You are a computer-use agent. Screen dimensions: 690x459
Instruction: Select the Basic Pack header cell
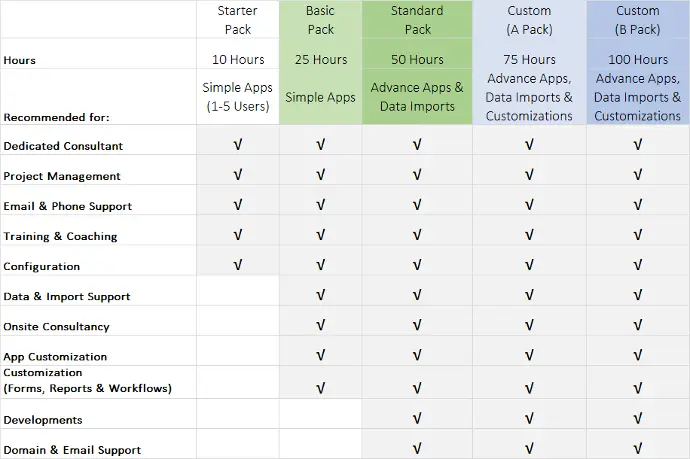320,20
